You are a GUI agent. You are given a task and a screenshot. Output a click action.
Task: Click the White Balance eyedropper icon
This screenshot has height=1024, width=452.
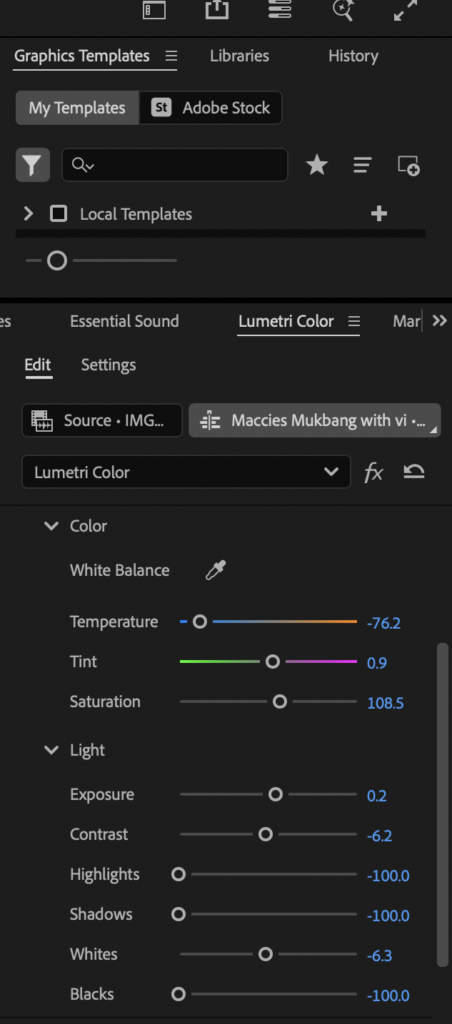coord(216,571)
